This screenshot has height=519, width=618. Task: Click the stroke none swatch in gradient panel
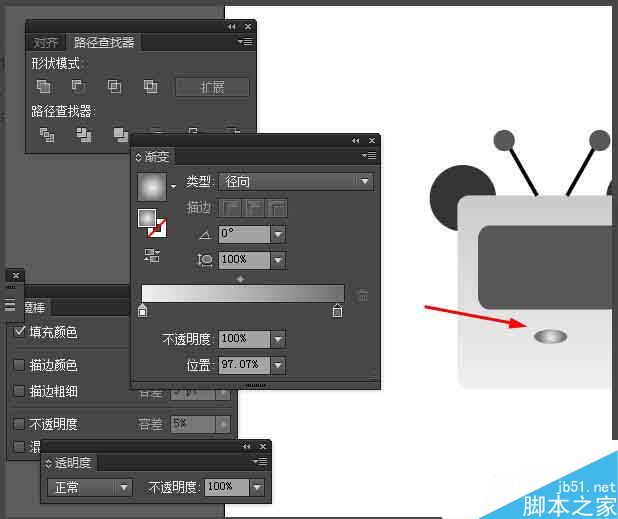[158, 229]
